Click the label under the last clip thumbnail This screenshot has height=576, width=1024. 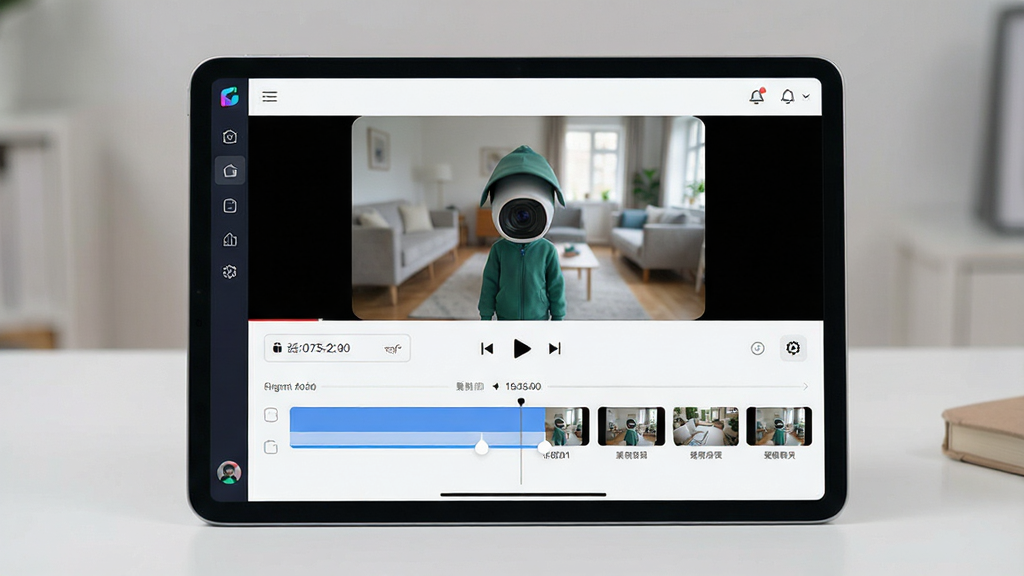coord(780,455)
